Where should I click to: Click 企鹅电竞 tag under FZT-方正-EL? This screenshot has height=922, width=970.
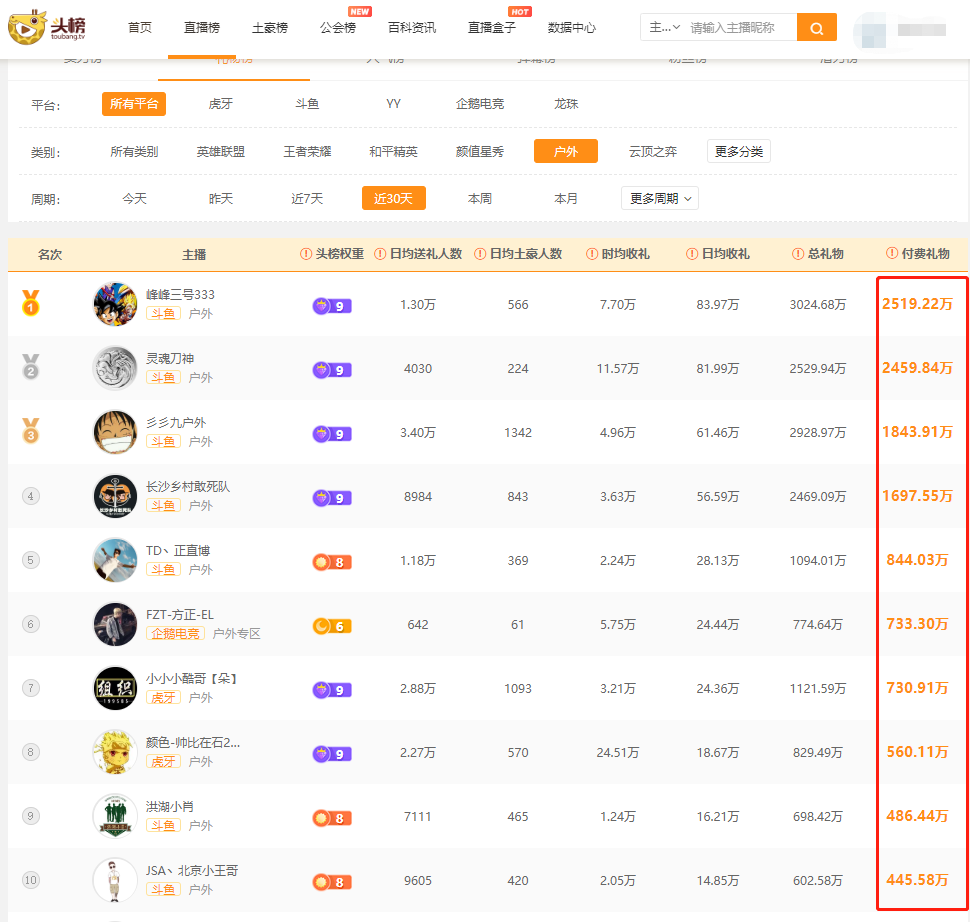[176, 634]
